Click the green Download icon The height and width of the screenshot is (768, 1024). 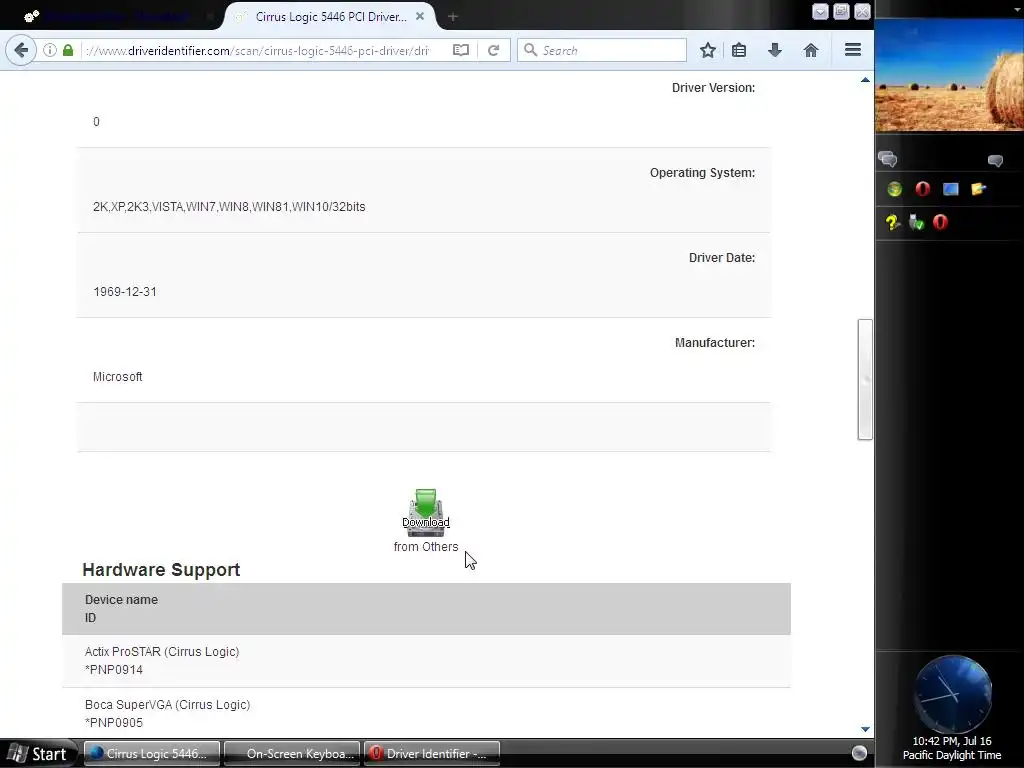pyautogui.click(x=426, y=513)
